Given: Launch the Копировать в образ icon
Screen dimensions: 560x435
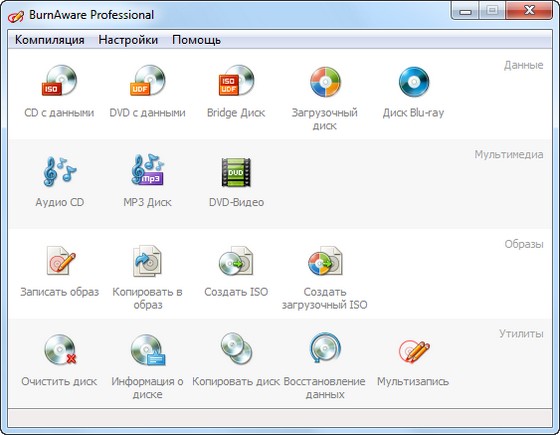Looking at the screenshot, I should 148,261.
